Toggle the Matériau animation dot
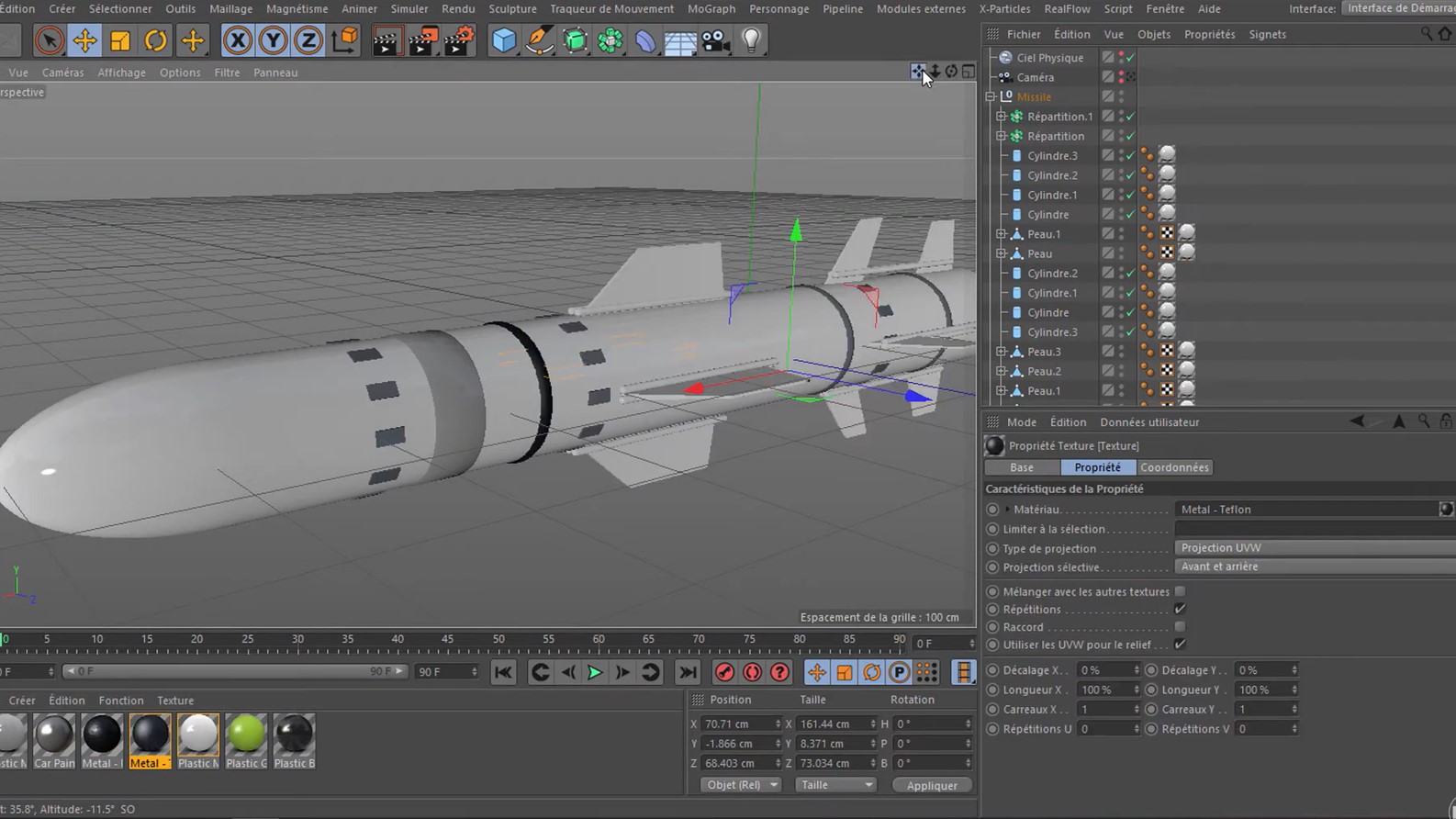 click(992, 510)
